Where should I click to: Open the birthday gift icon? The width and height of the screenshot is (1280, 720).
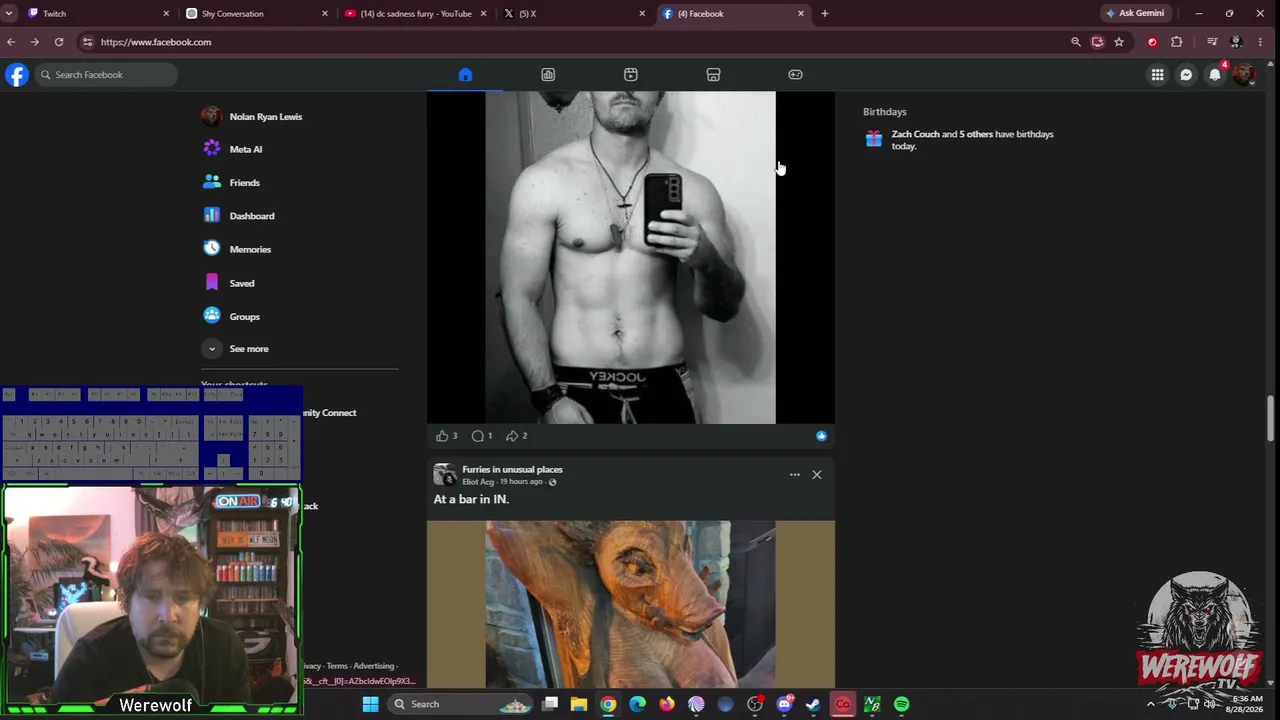pos(874,139)
